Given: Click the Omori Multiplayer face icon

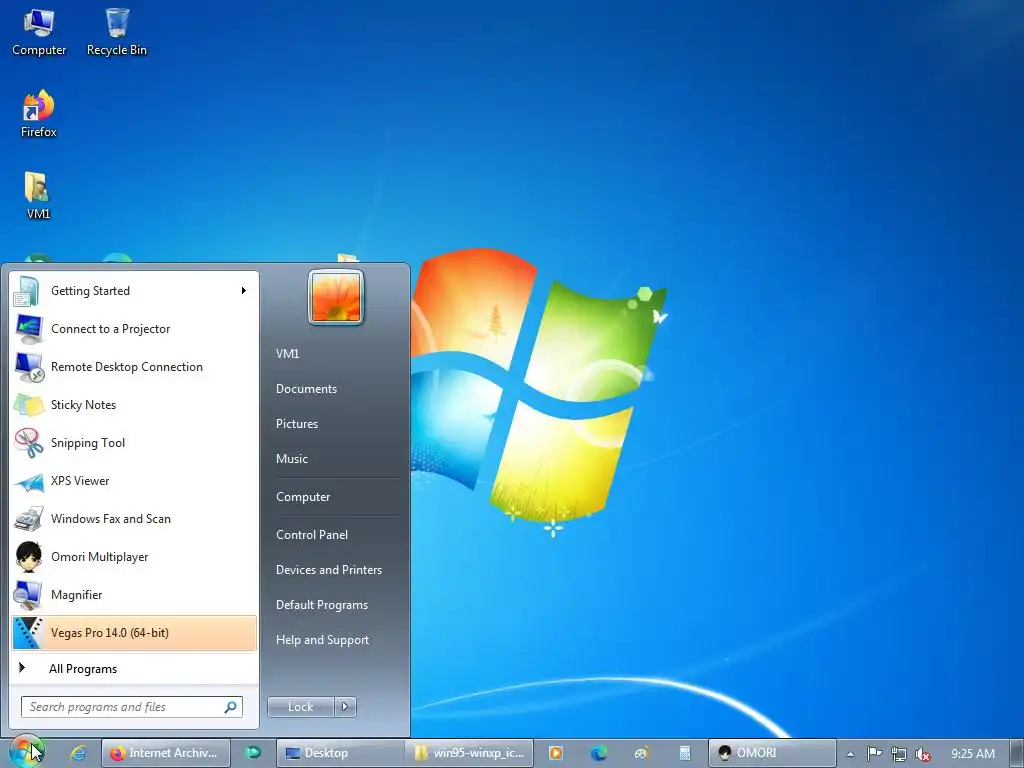Looking at the screenshot, I should tap(29, 556).
